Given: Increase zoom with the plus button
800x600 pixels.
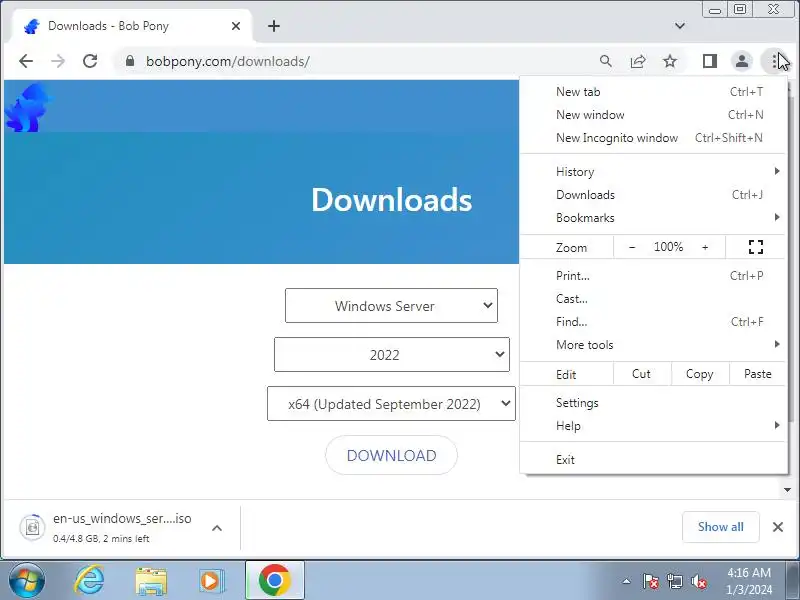Looking at the screenshot, I should (x=705, y=247).
